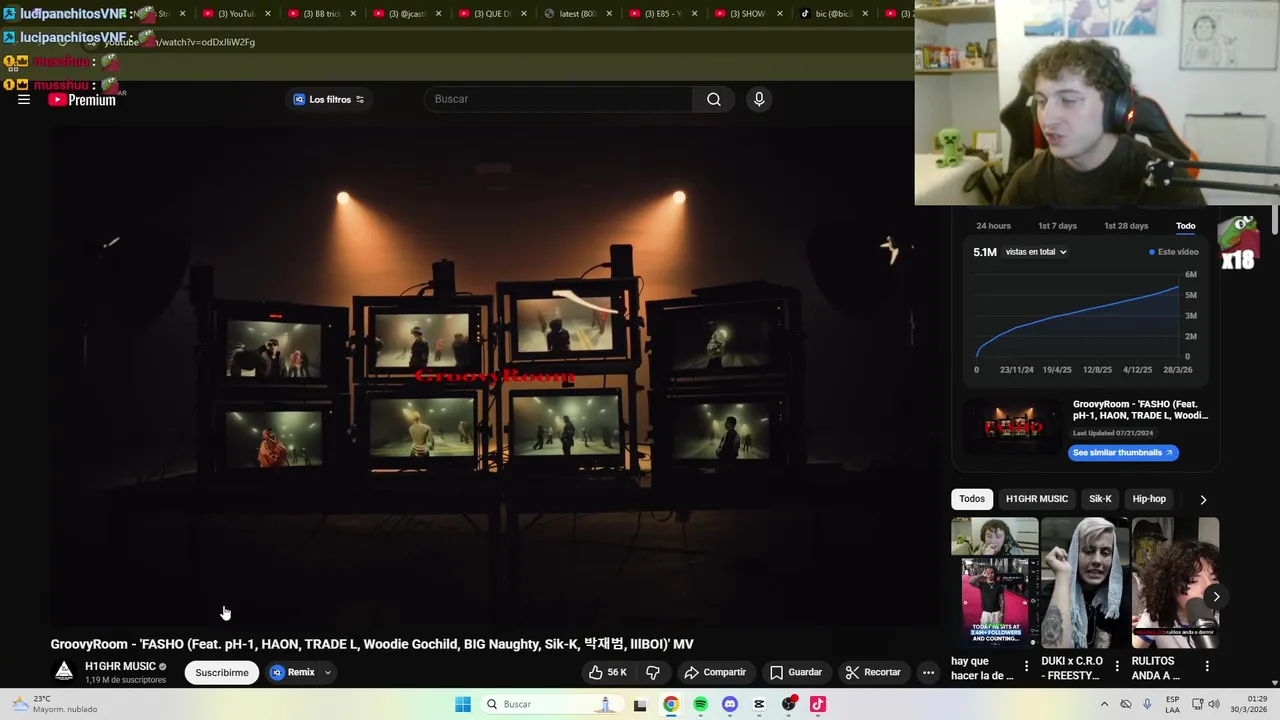Viewport: 1280px width, 720px height.
Task: Open the more options menu for the 'DUKI x C.R.O' short
Action: 1117,666
